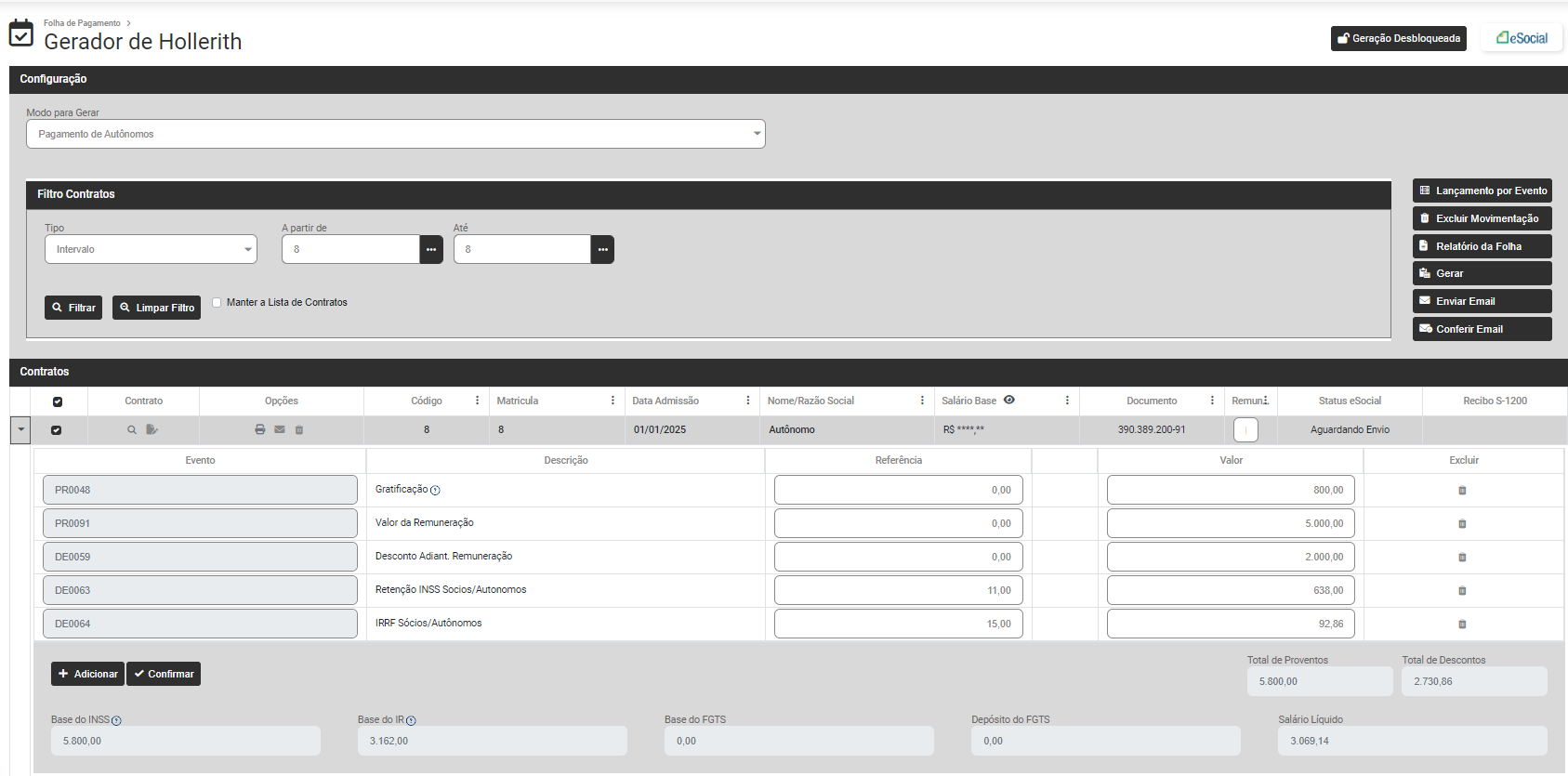
Task: Open the Modo para Gerar dropdown
Action: [x=395, y=134]
